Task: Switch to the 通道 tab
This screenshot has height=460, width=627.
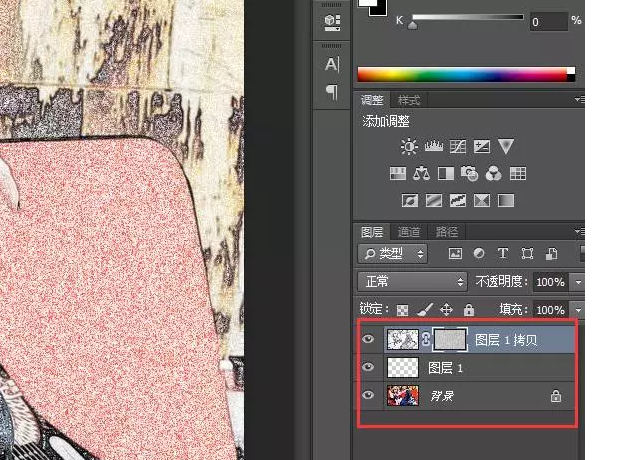Action: tap(409, 232)
